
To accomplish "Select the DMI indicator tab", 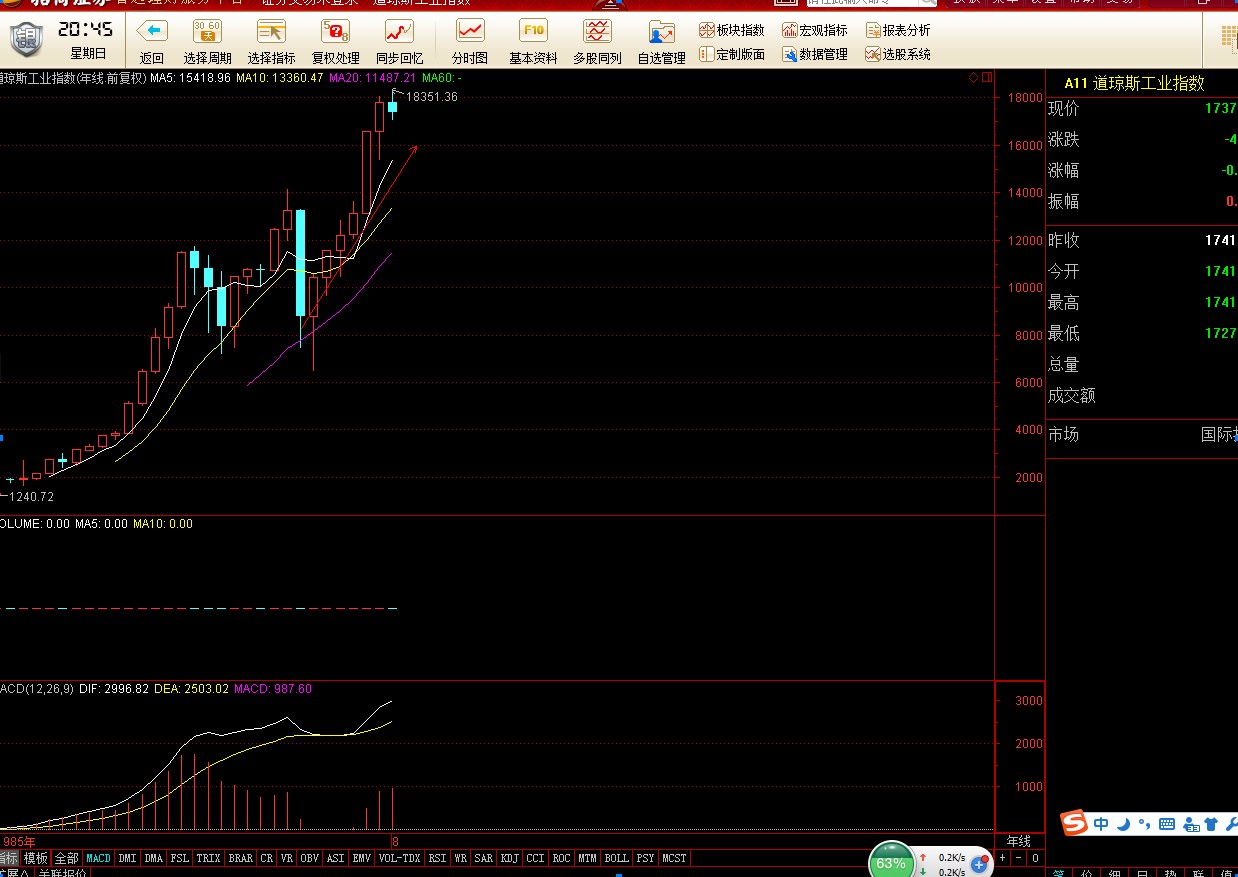I will 127,858.
